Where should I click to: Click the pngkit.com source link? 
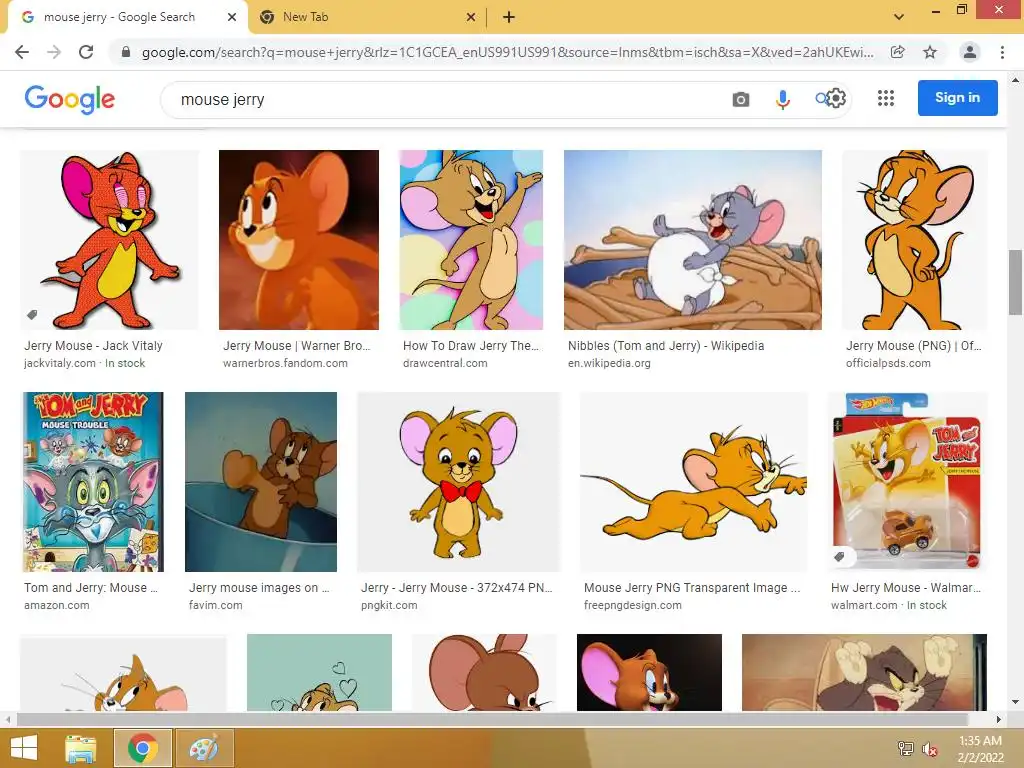tap(389, 605)
